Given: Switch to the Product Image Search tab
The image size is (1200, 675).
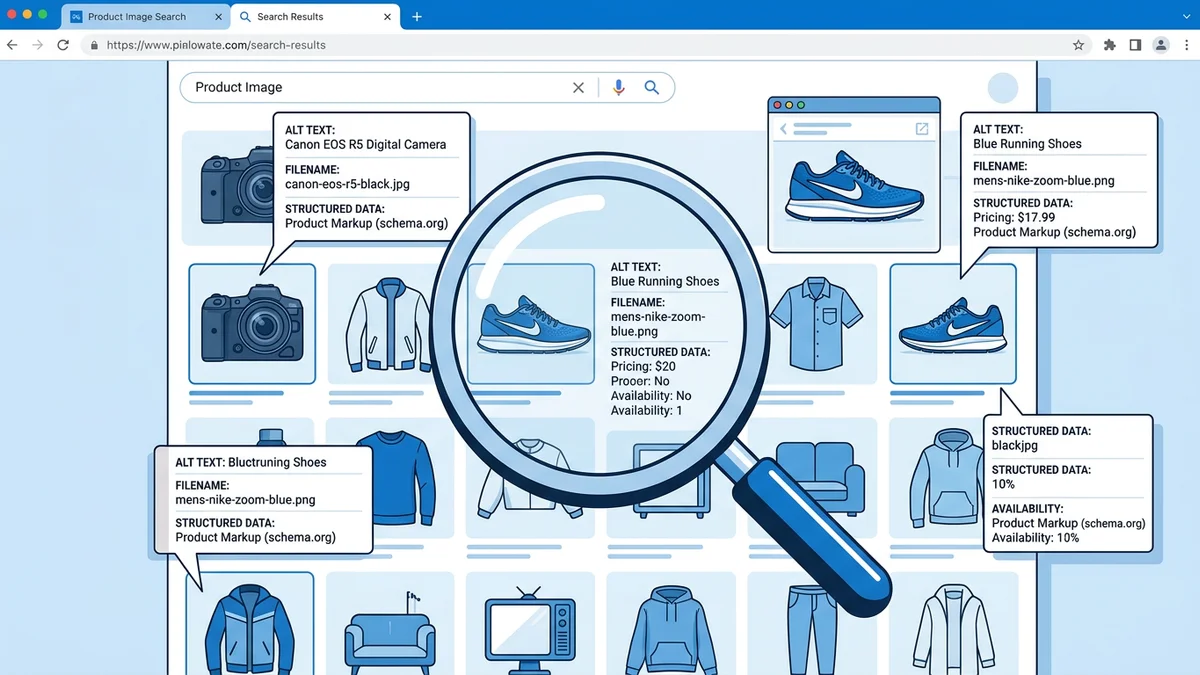Looking at the screenshot, I should (x=145, y=16).
